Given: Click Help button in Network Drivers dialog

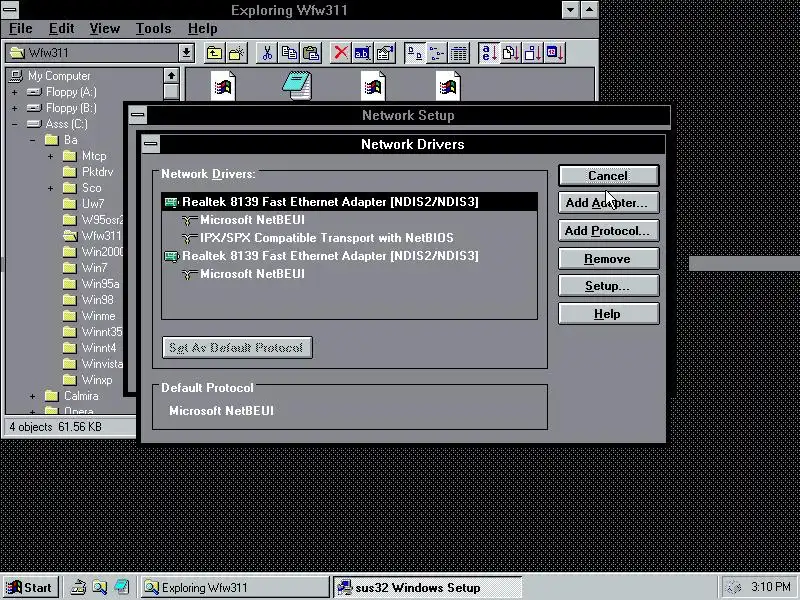Looking at the screenshot, I should [x=608, y=314].
